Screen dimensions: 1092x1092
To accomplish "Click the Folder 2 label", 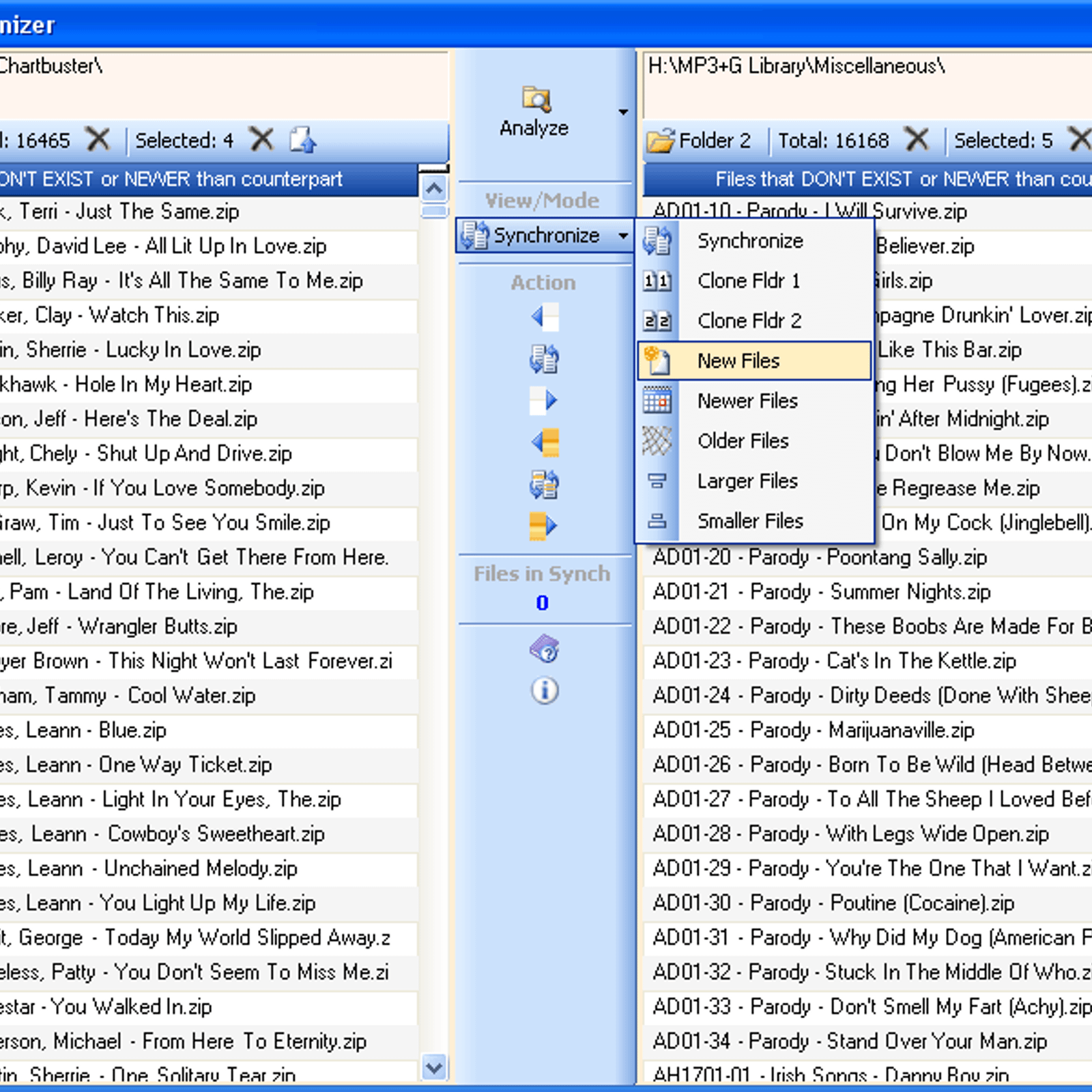I will (x=715, y=141).
